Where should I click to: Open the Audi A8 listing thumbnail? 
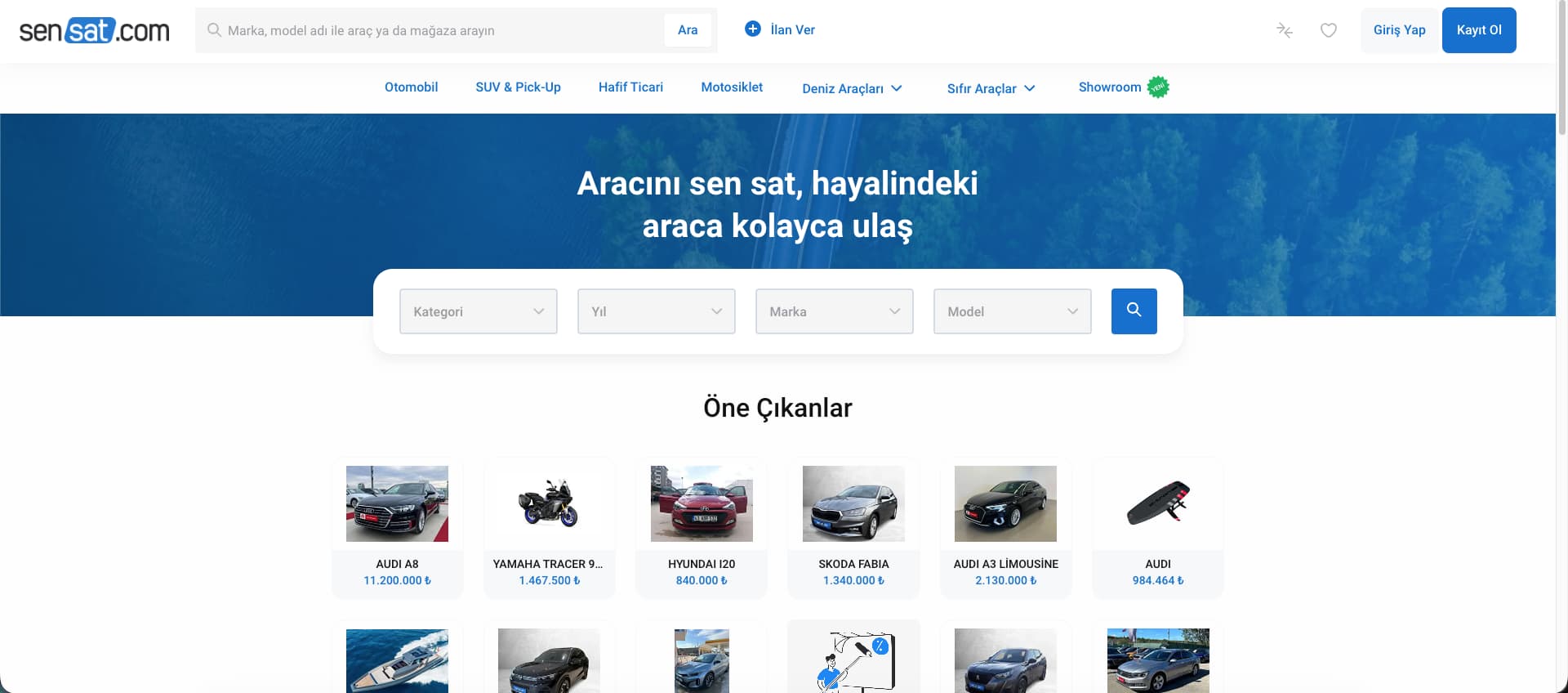[397, 503]
